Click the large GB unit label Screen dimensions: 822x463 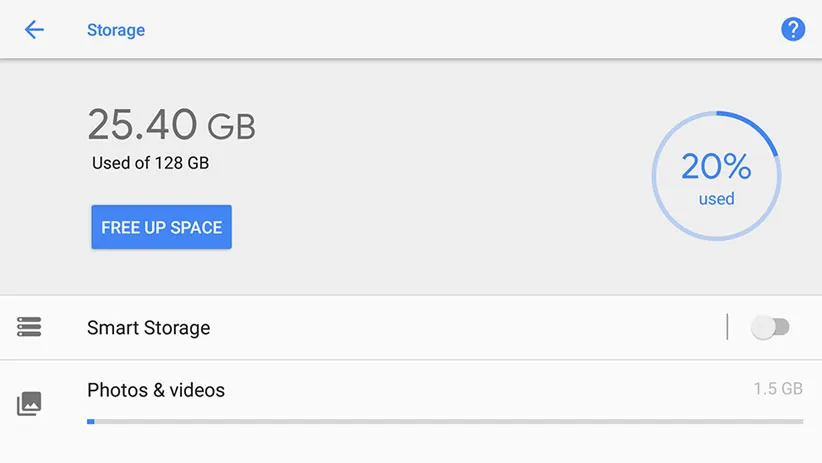coord(231,127)
